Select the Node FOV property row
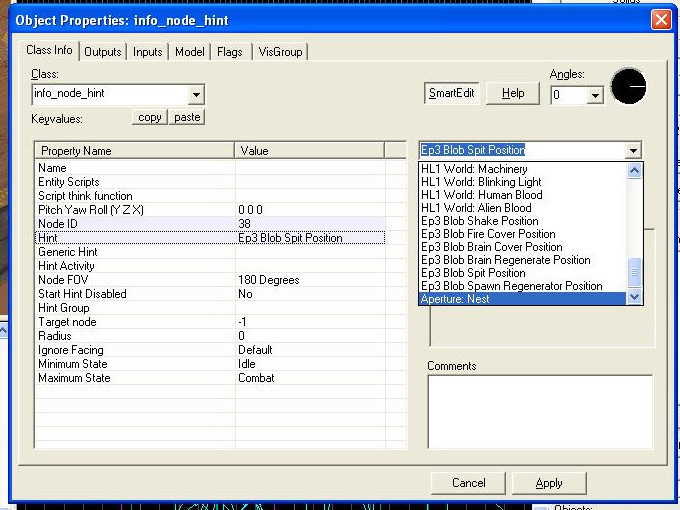 (210, 280)
